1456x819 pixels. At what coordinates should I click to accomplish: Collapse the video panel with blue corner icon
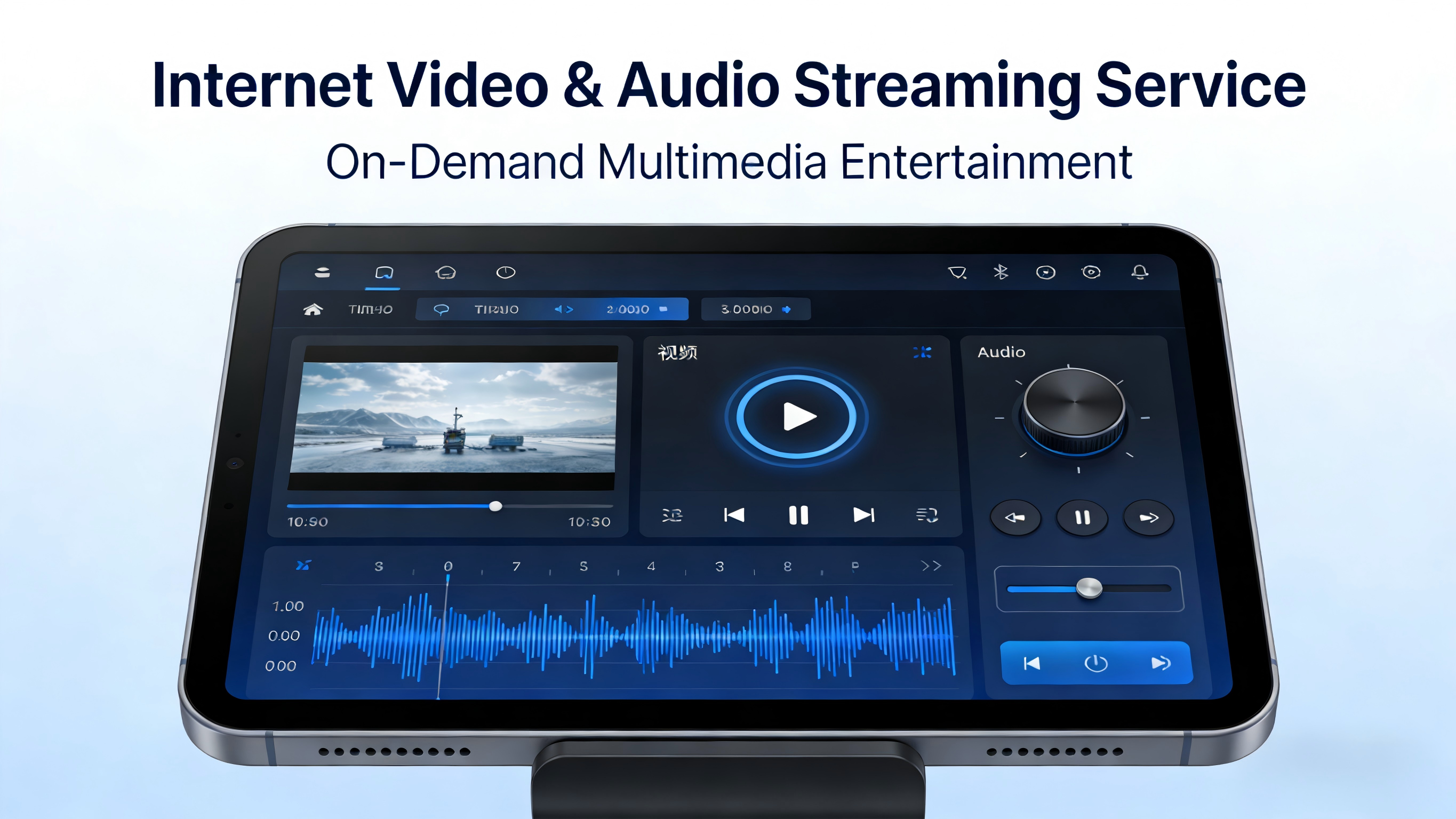922,352
